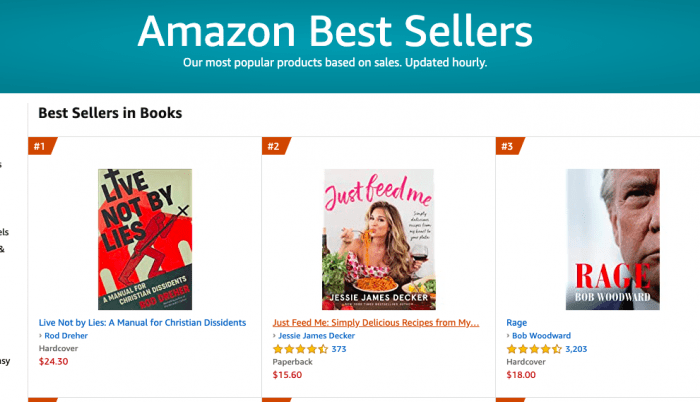Open the 3,203 reviews link
Screen dimensions: 700x402
pyautogui.click(x=577, y=349)
